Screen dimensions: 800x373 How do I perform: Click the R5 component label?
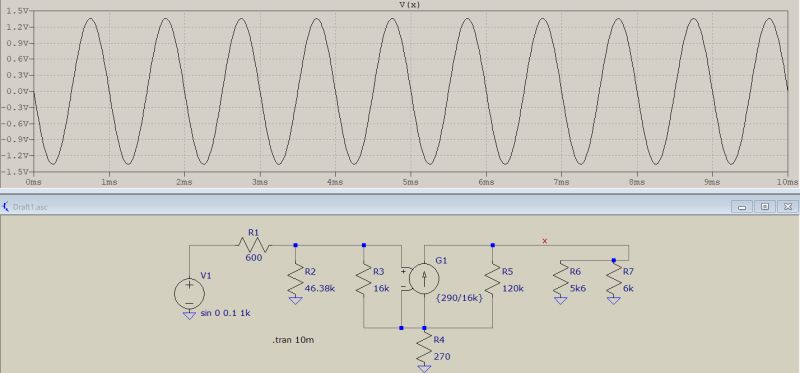508,271
